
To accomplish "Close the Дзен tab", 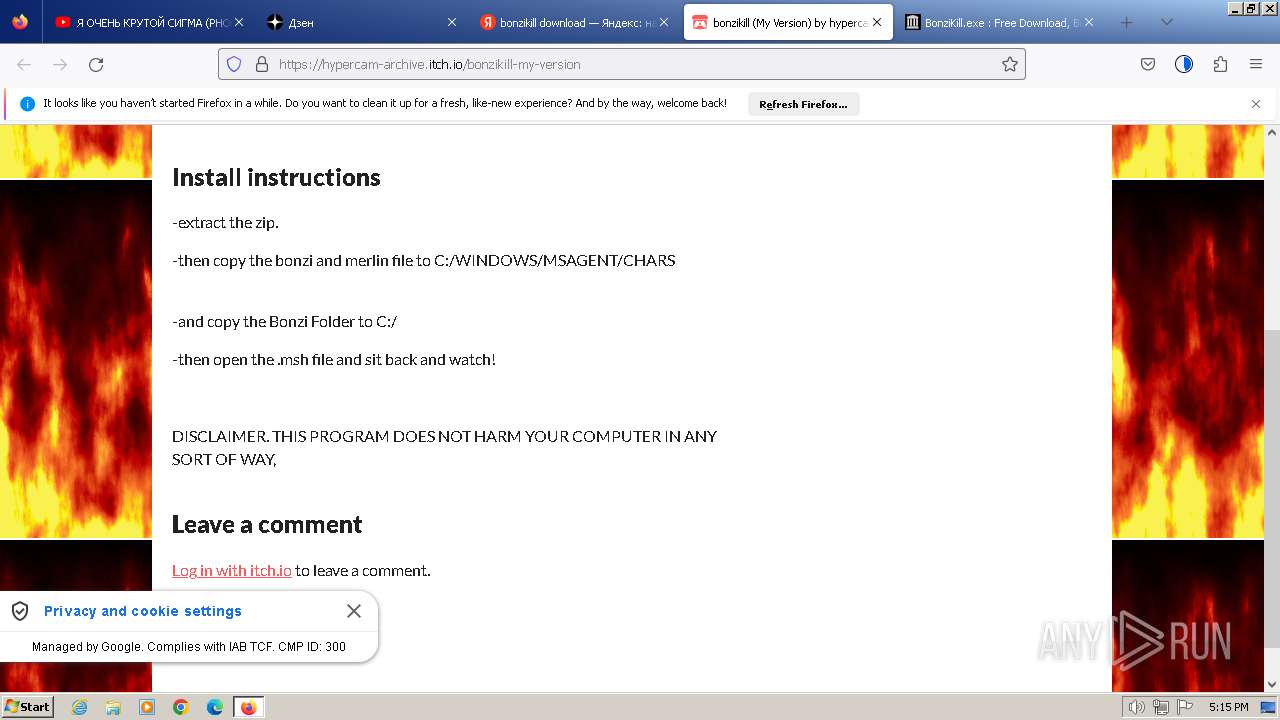I will 451,22.
